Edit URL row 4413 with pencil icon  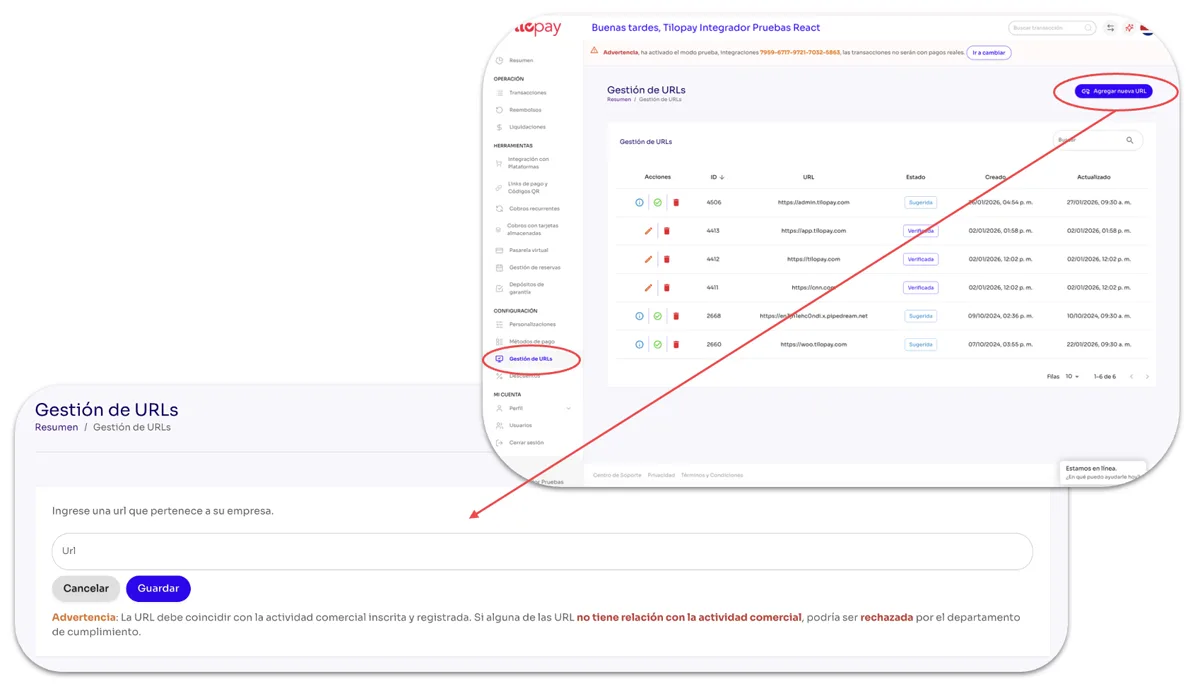coord(648,231)
